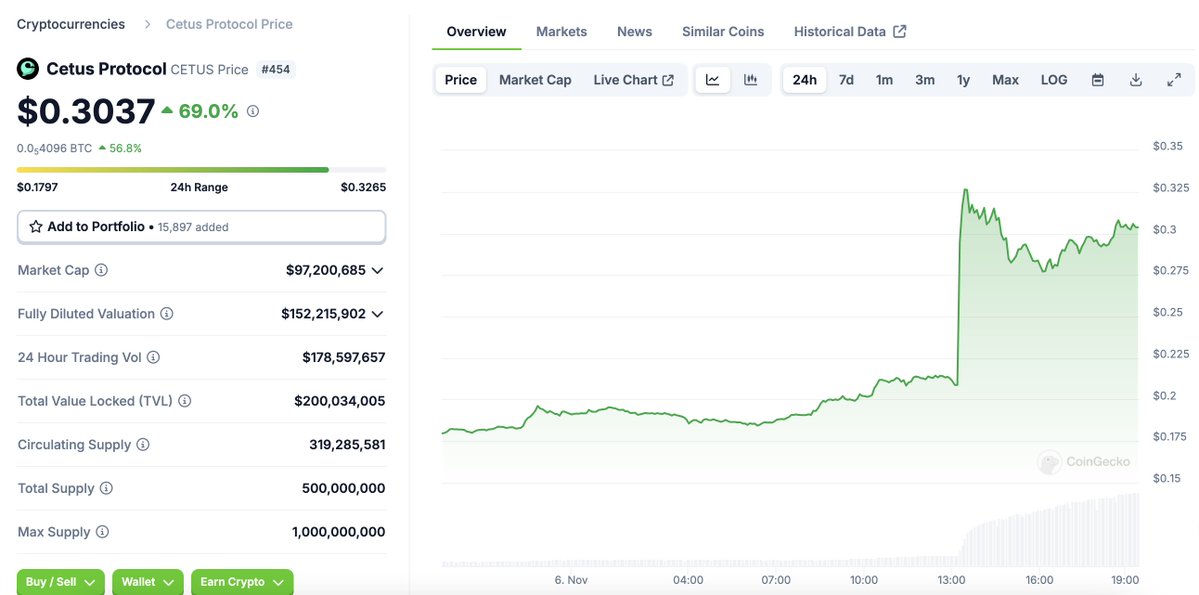Open the Earn Crypto dropdown
This screenshot has width=1199, height=595.
[242, 582]
